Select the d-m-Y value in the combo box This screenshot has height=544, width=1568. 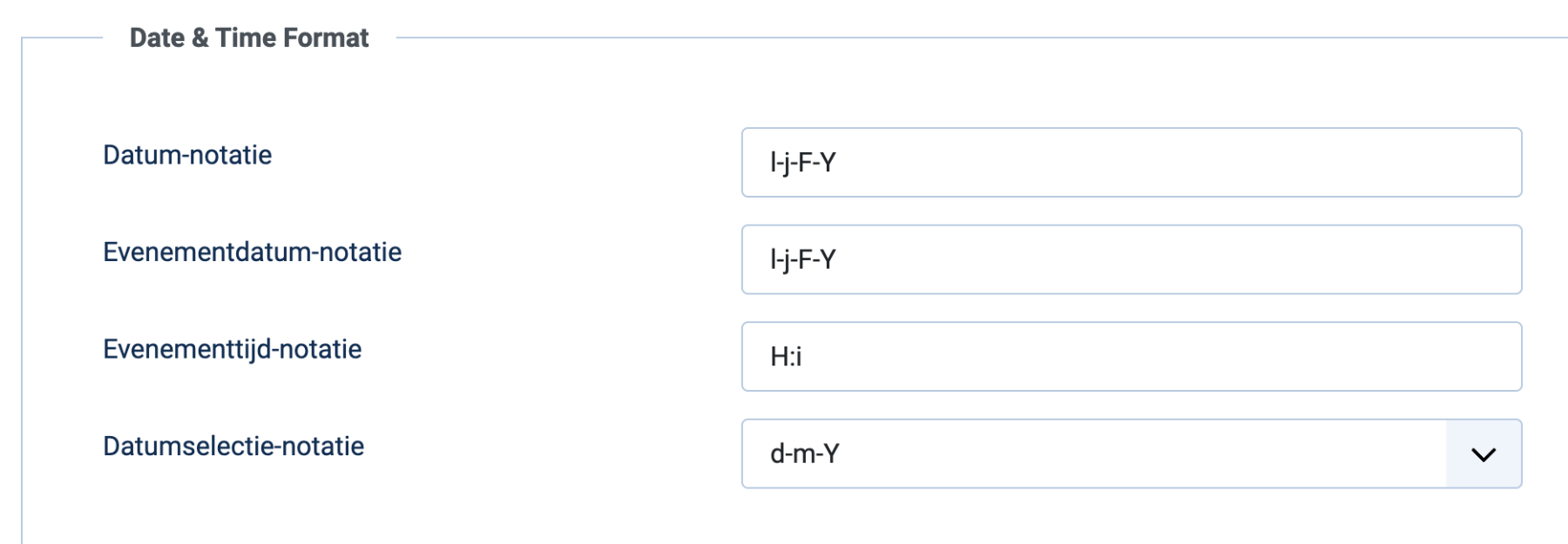805,454
